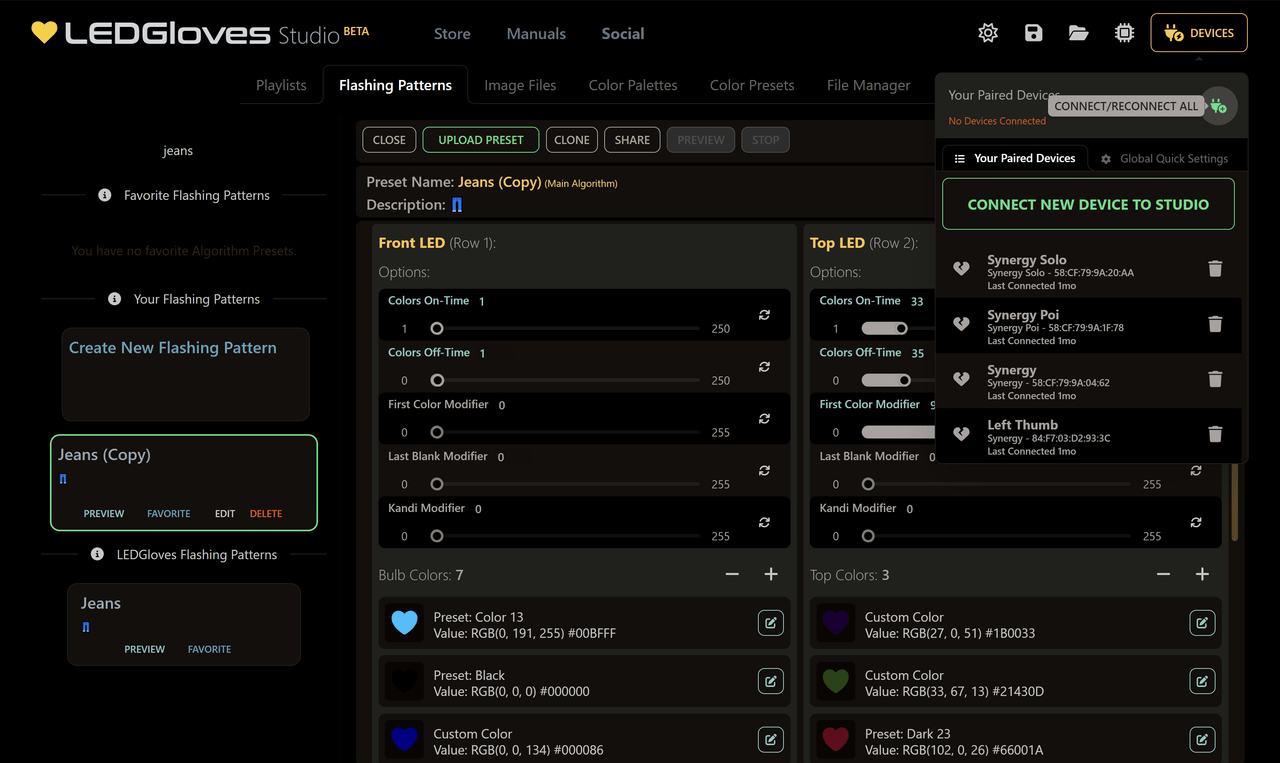Delete the Synergy Poi paired device

click(x=1215, y=323)
